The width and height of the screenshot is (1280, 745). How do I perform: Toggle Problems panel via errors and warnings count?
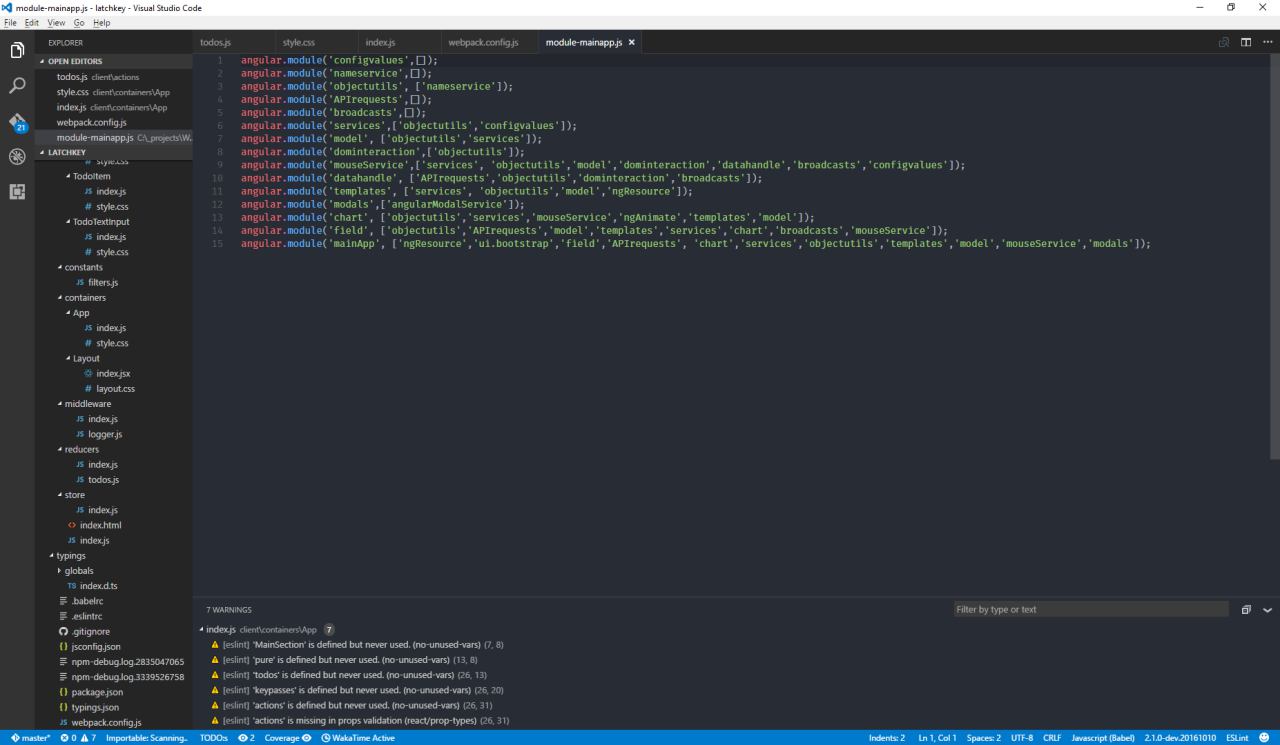pyautogui.click(x=78, y=738)
